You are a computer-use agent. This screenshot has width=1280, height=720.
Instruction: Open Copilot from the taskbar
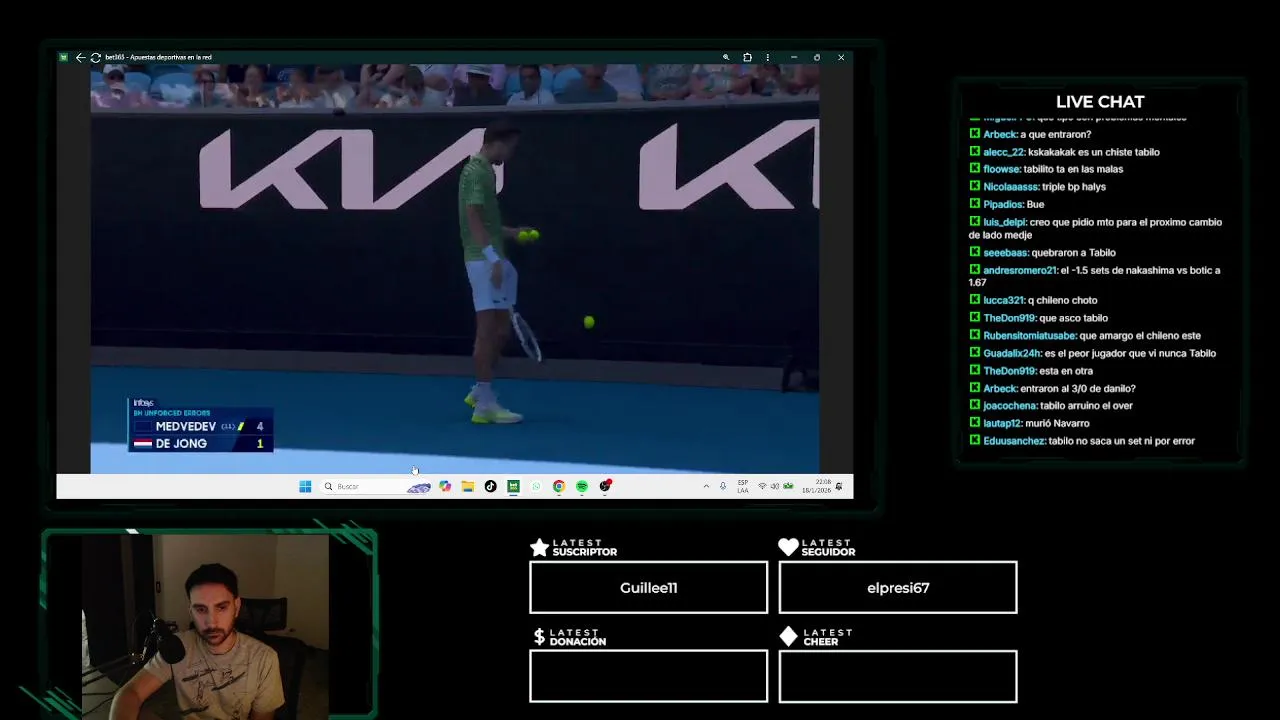click(x=445, y=486)
